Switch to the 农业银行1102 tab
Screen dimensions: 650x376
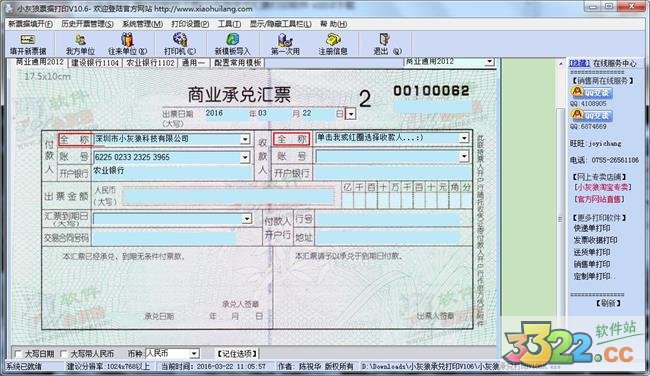click(x=150, y=63)
